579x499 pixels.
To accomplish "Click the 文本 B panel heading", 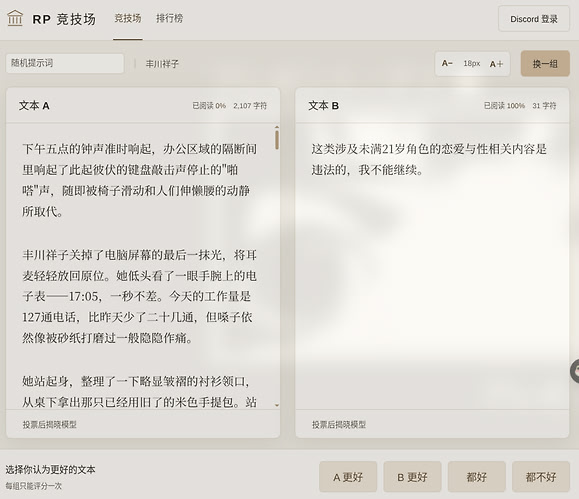I will pyautogui.click(x=323, y=106).
